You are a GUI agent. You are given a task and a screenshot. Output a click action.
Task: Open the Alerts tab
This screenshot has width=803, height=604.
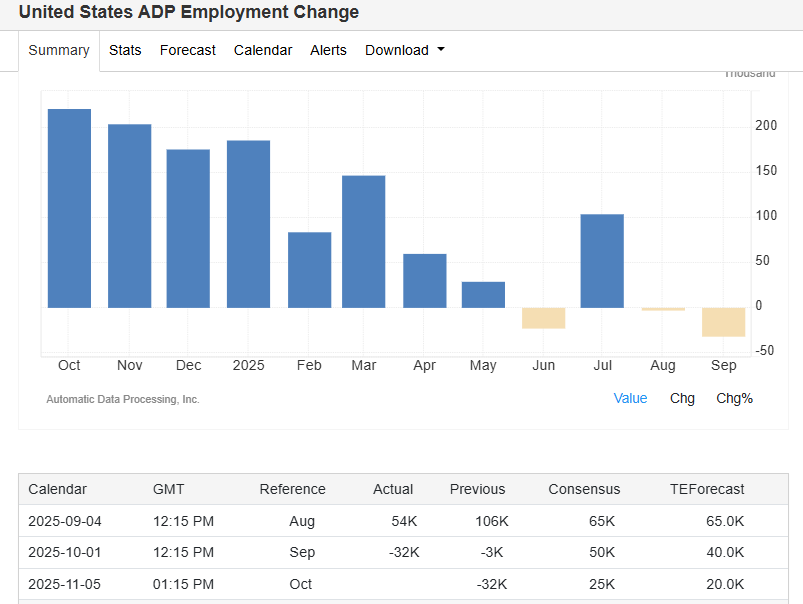pos(328,50)
